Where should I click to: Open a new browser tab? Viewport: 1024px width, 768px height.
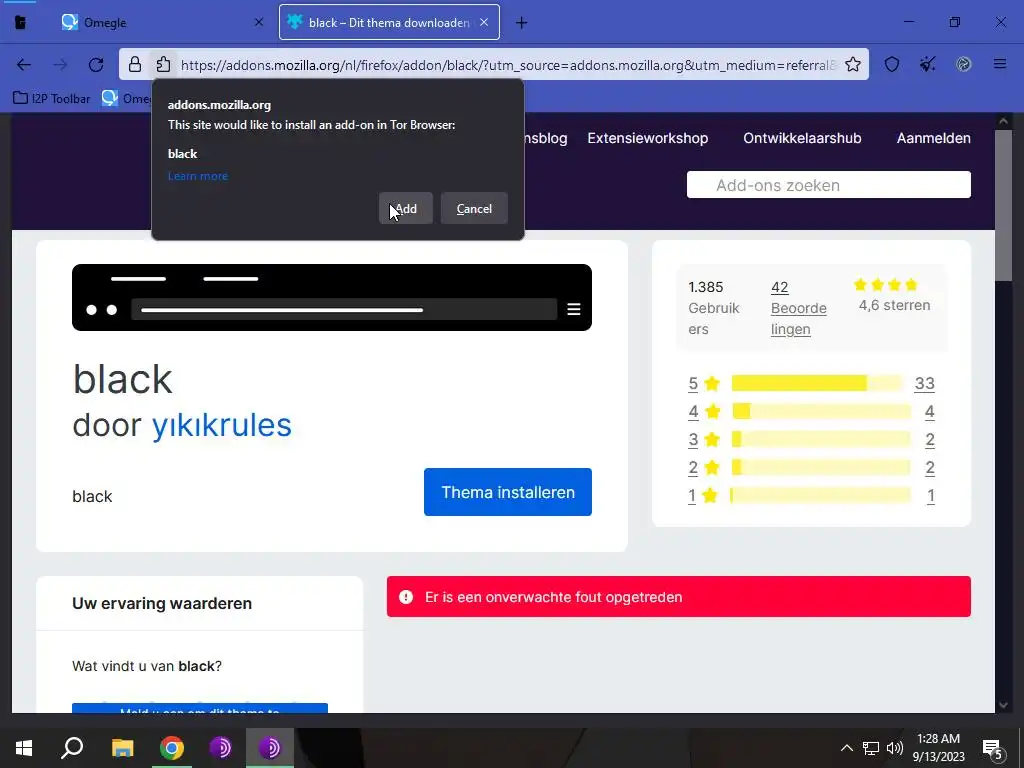click(x=521, y=23)
